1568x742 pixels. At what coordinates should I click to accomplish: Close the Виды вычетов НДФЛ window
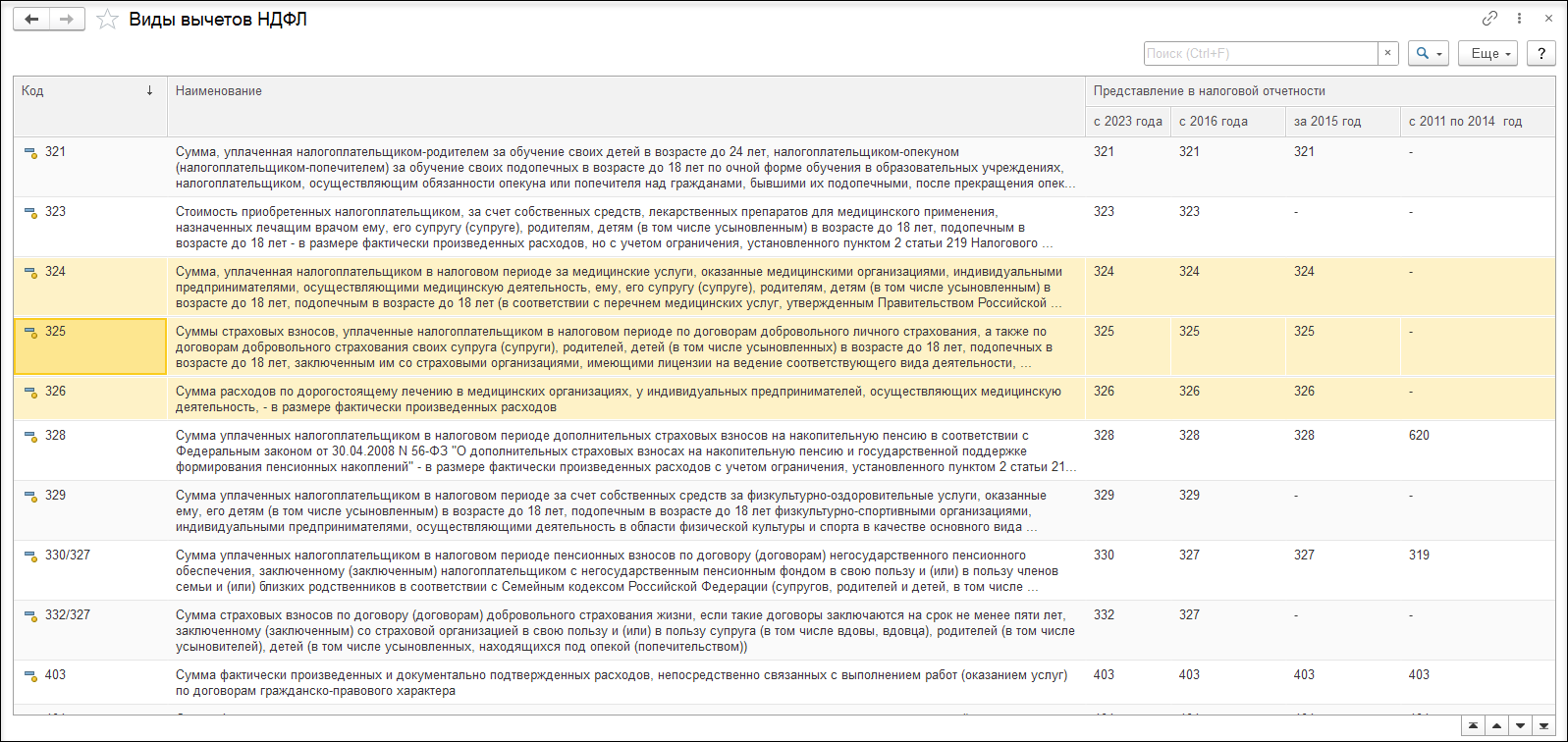pyautogui.click(x=1548, y=19)
